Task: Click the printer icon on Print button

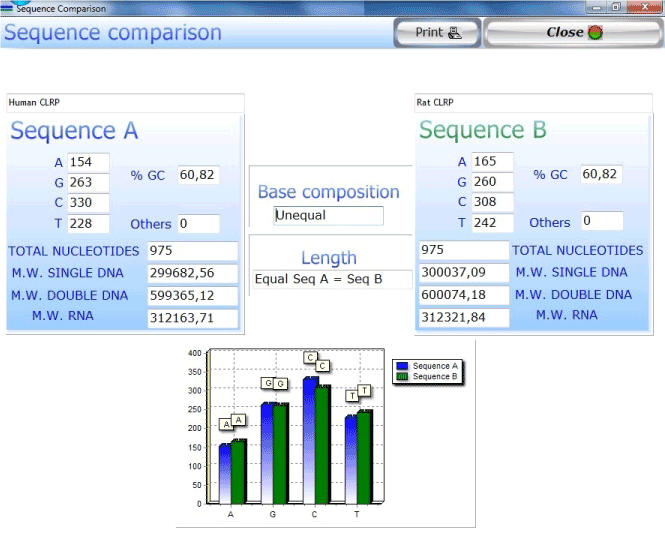Action: click(455, 33)
